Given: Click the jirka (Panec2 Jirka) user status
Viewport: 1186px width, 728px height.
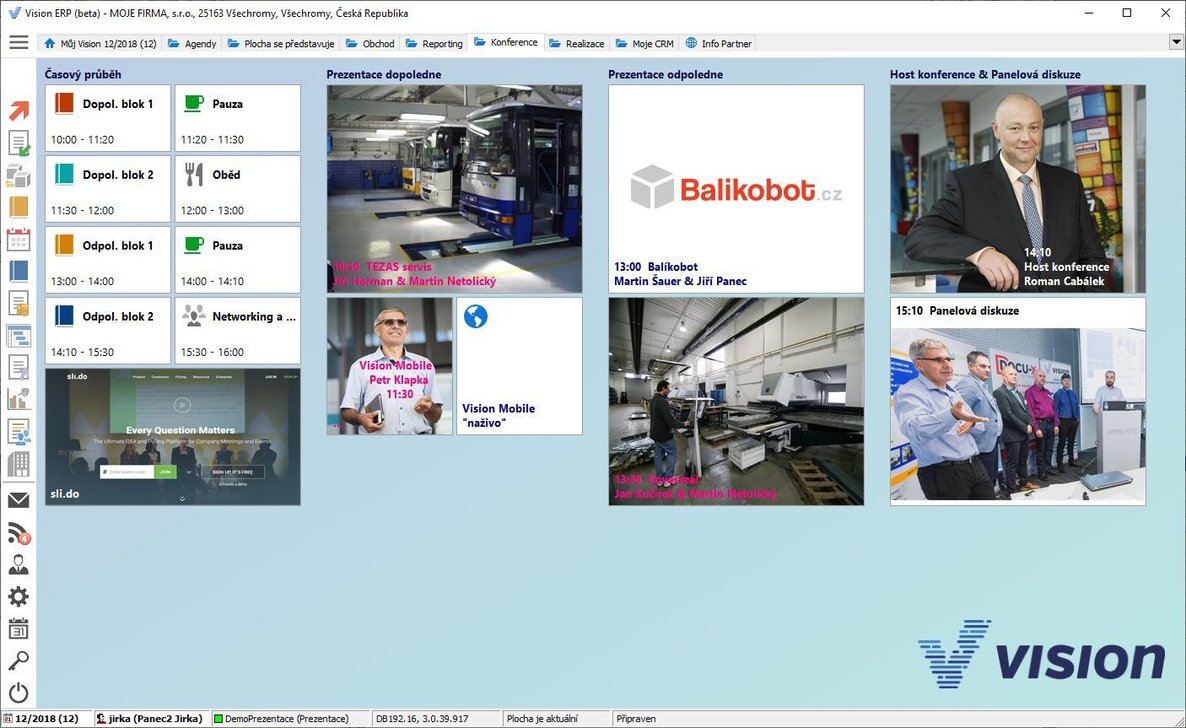Looking at the screenshot, I should [150, 718].
